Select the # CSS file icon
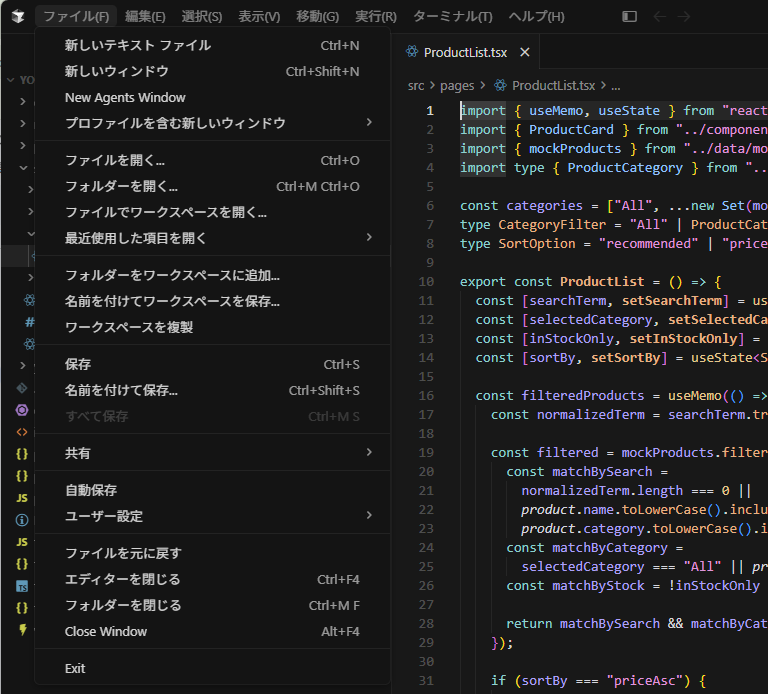 [x=29, y=322]
